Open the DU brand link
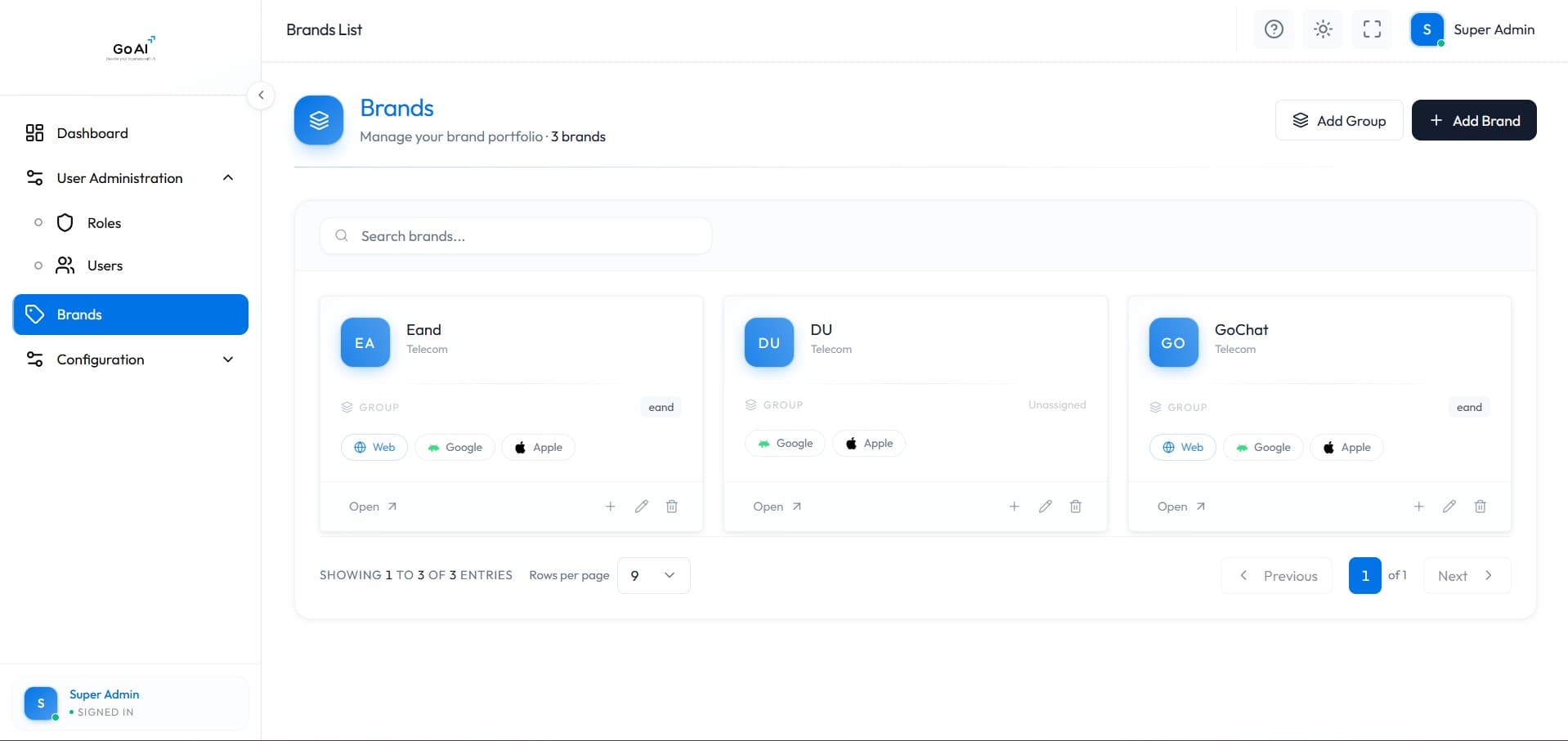The width and height of the screenshot is (1568, 741). (x=777, y=507)
